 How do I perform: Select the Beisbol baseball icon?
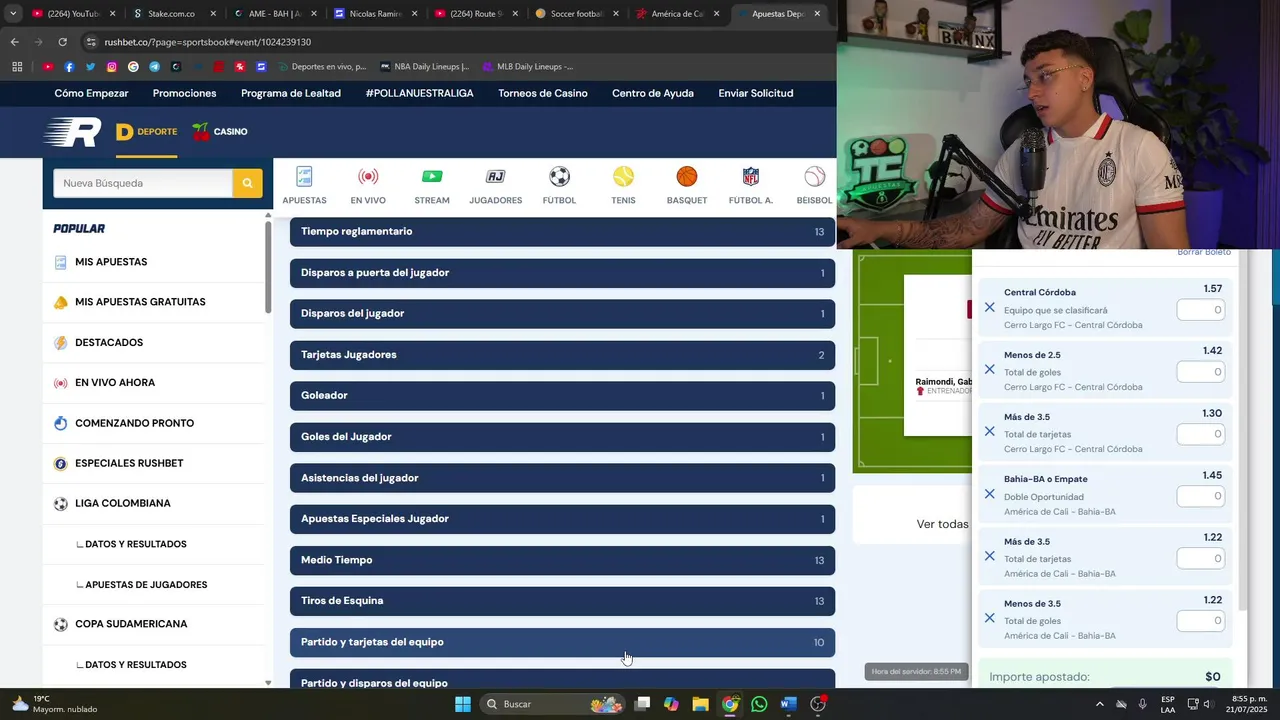[814, 177]
